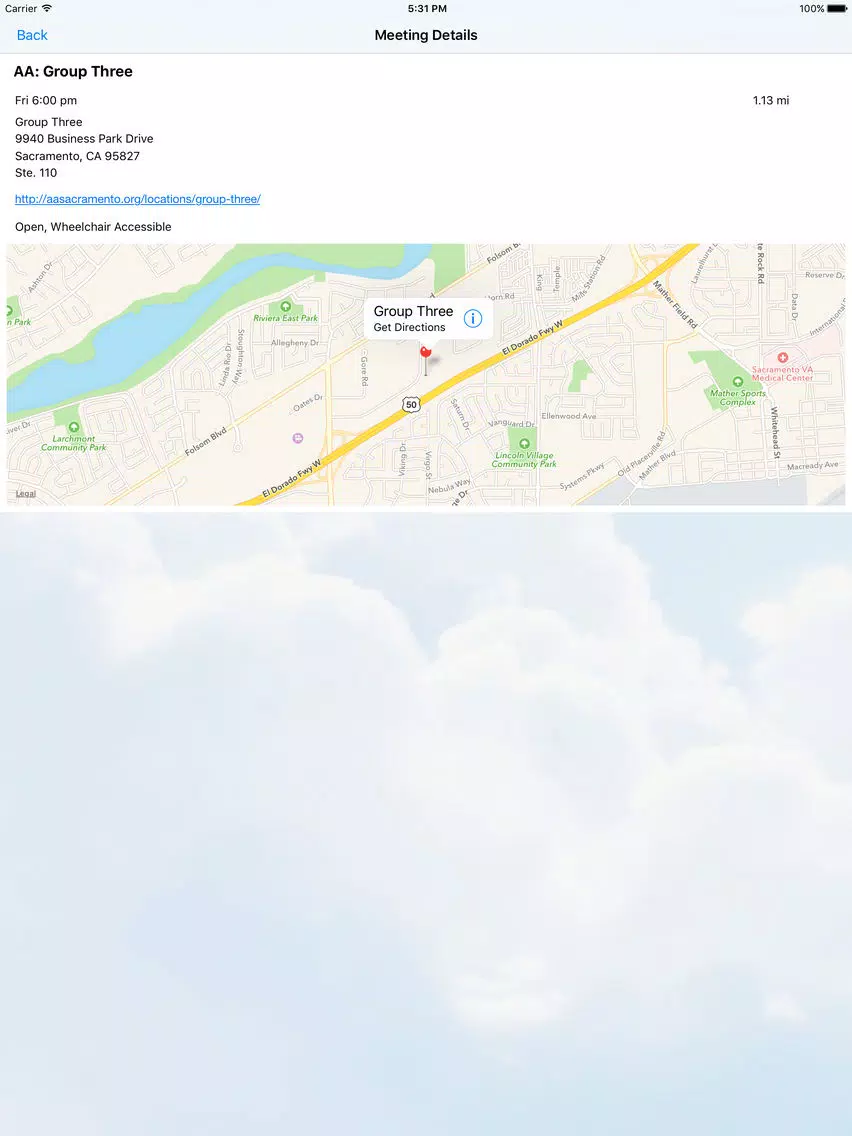Image resolution: width=852 pixels, height=1136 pixels.
Task: Select the Lincoln Village Community Park marker
Action: pyautogui.click(x=524, y=443)
